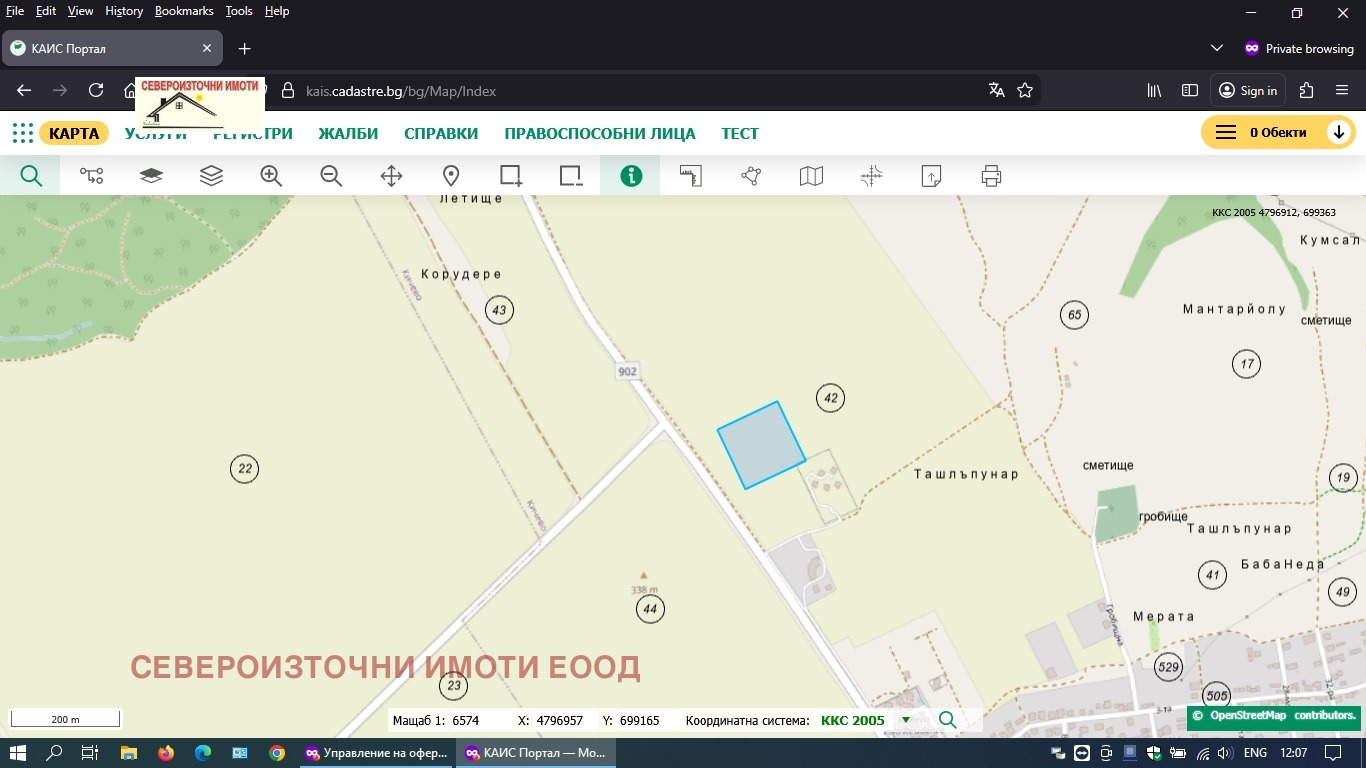Select the add-to-selection rectangle tool
The image size is (1366, 768).
[x=510, y=175]
